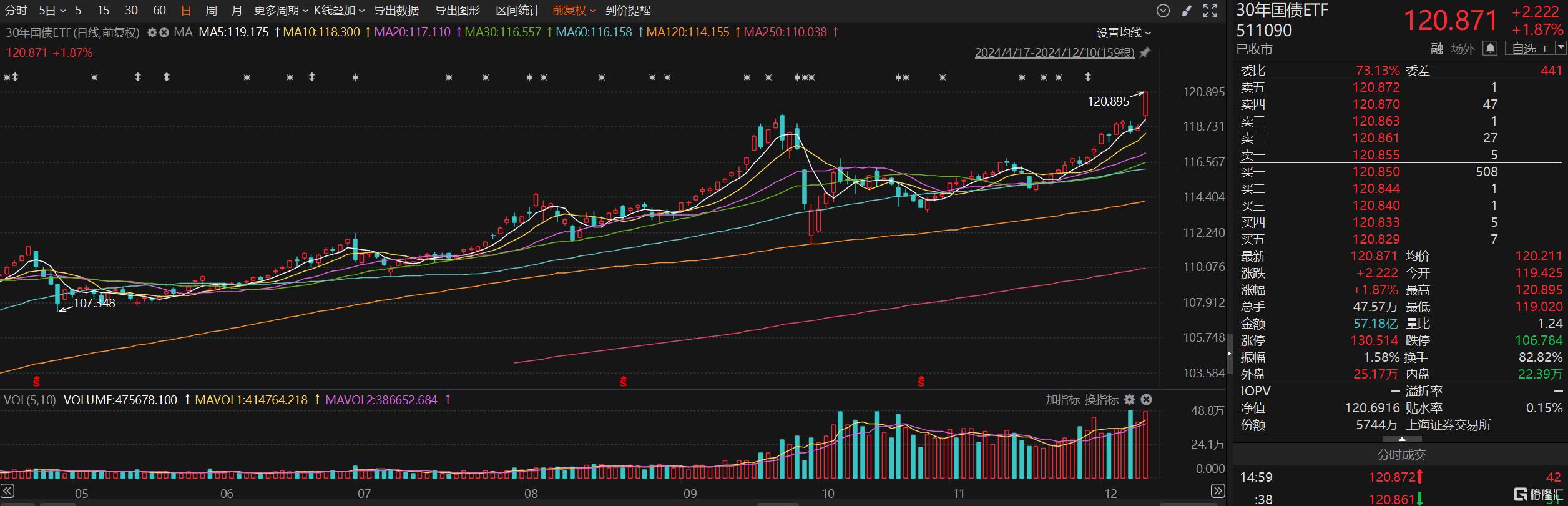
Task: Switch to the 周 weekly chart
Action: [x=211, y=11]
